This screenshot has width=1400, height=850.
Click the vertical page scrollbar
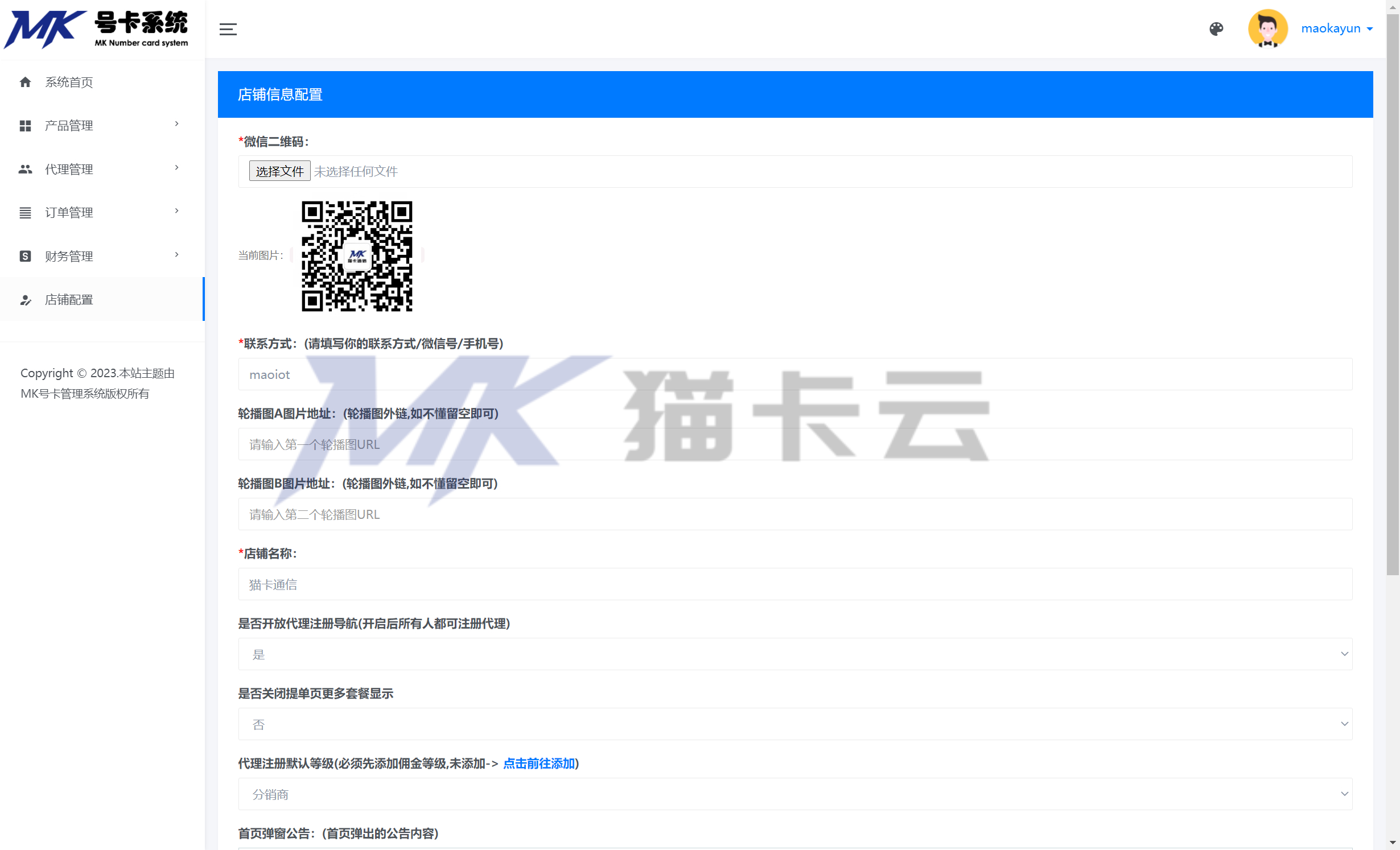click(1393, 296)
